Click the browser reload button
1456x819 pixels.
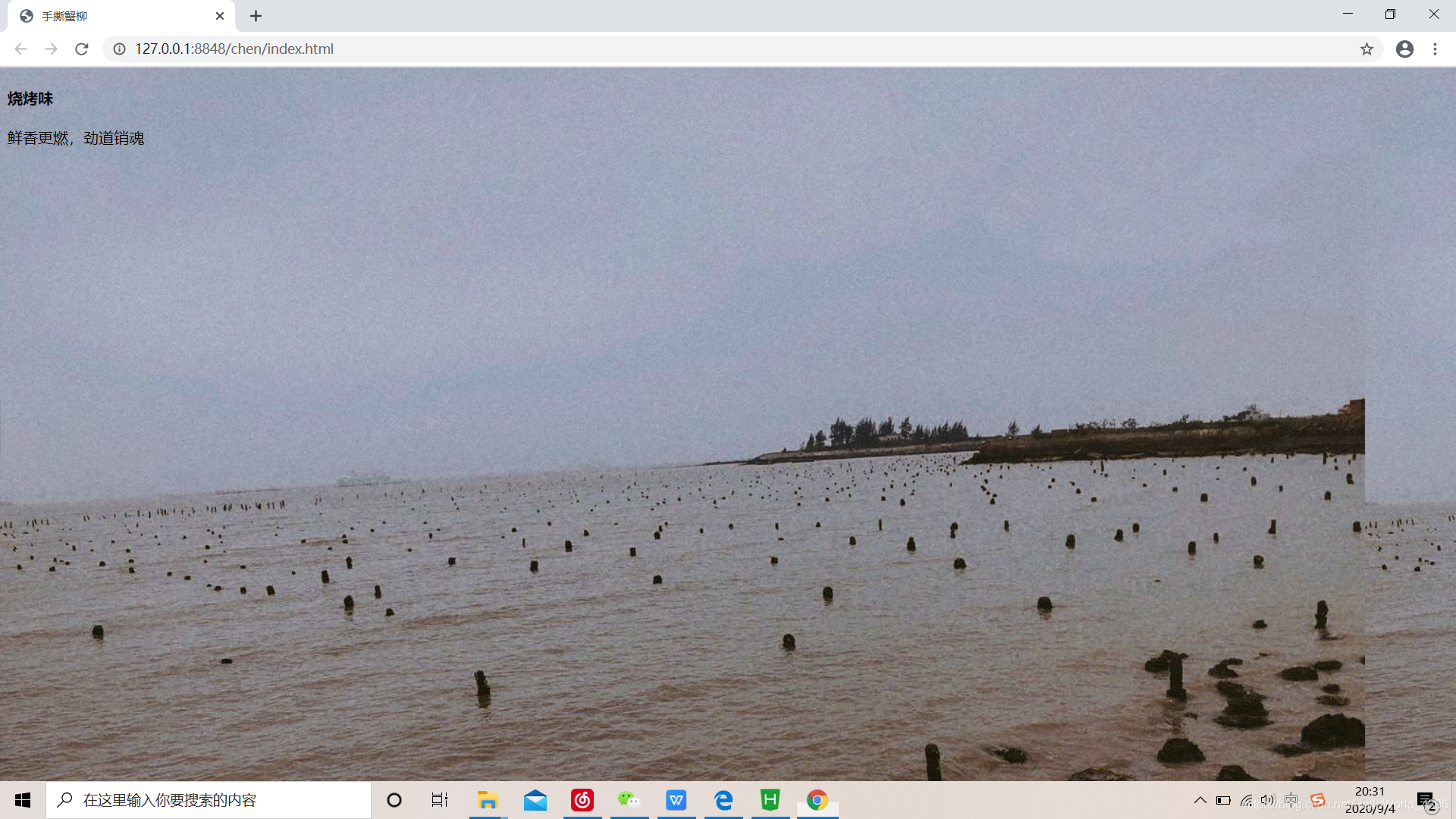coord(82,49)
